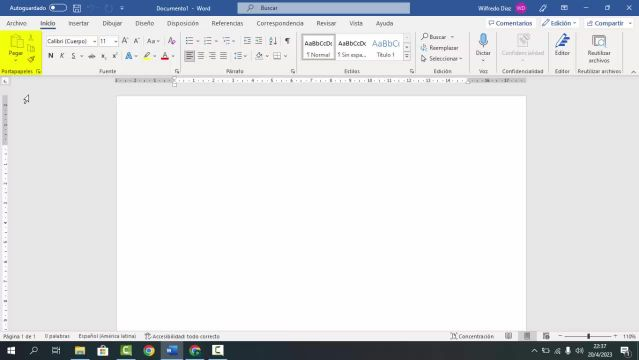Switch to Diseño tab
Viewport: 639px width, 360px height.
[x=145, y=23]
